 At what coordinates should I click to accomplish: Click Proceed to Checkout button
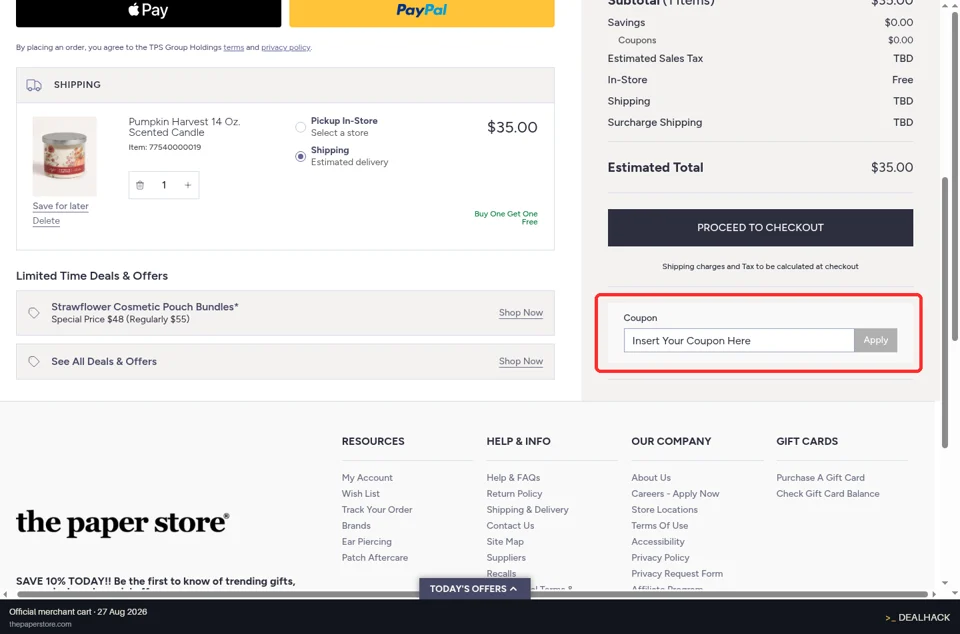coord(760,228)
